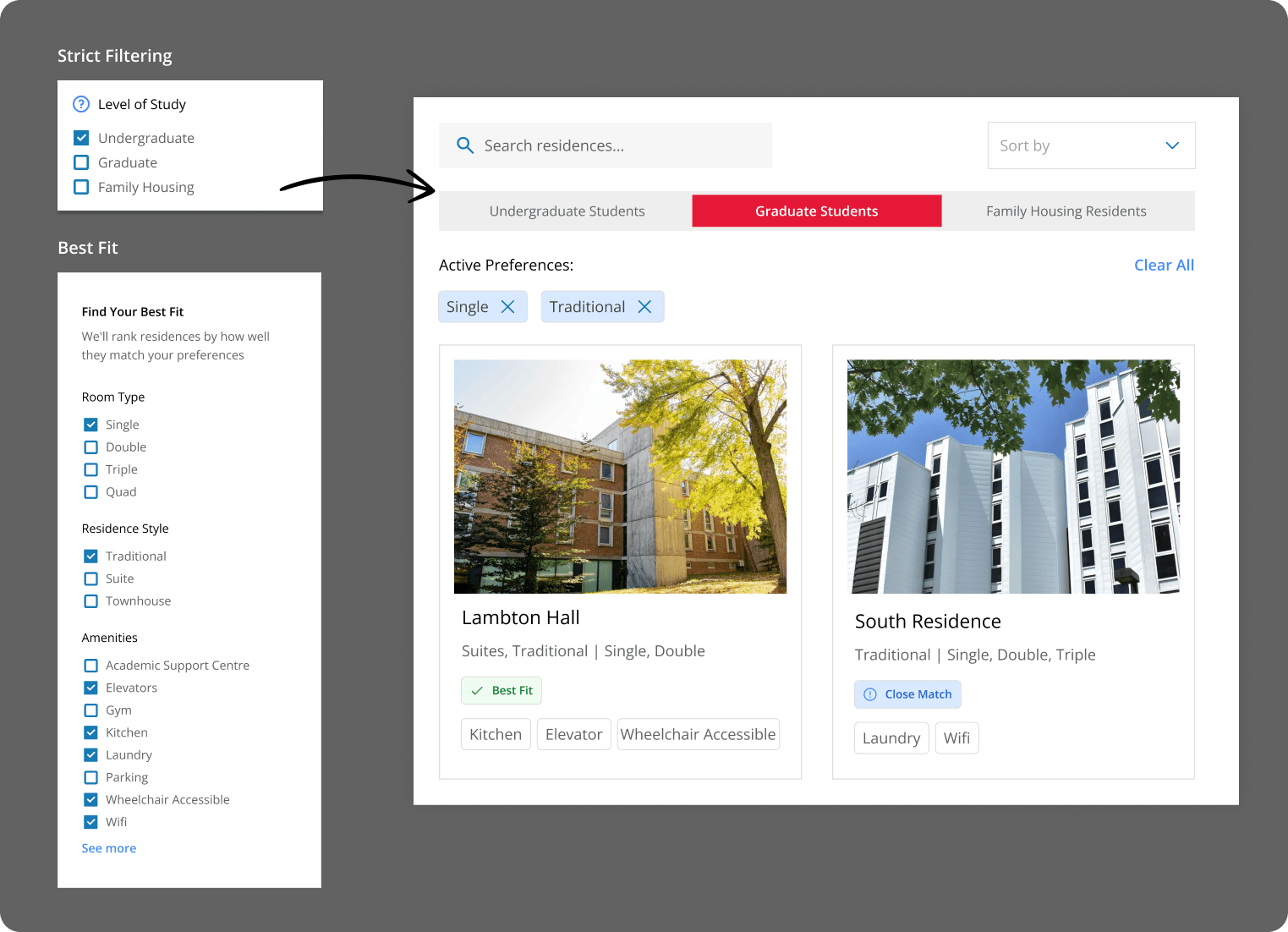1288x932 pixels.
Task: Click Lambton Hall's Kitchen tag
Action: [x=496, y=734]
